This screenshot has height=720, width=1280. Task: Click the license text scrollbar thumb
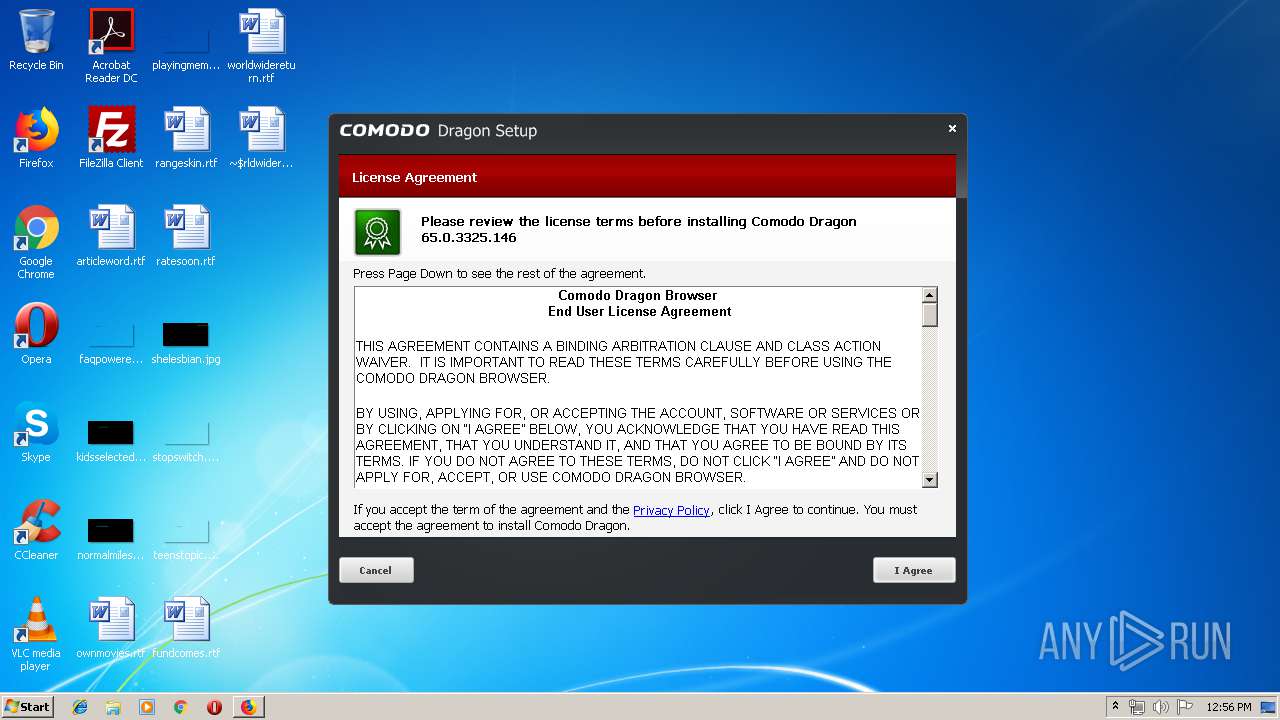point(929,315)
